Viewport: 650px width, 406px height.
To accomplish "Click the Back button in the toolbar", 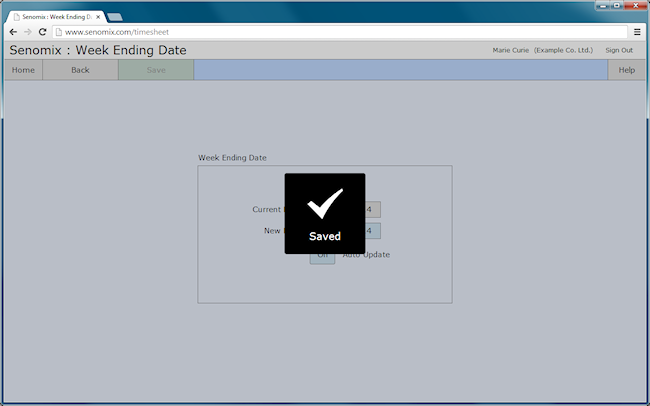I will click(80, 70).
